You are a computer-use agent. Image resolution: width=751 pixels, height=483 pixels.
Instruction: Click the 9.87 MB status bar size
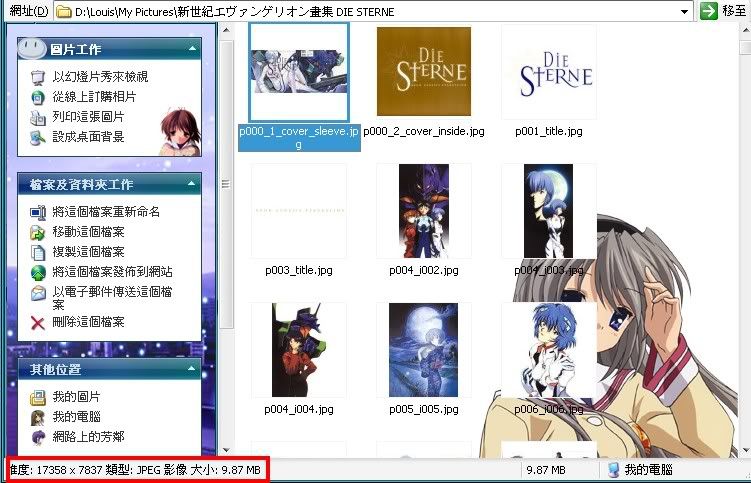546,470
